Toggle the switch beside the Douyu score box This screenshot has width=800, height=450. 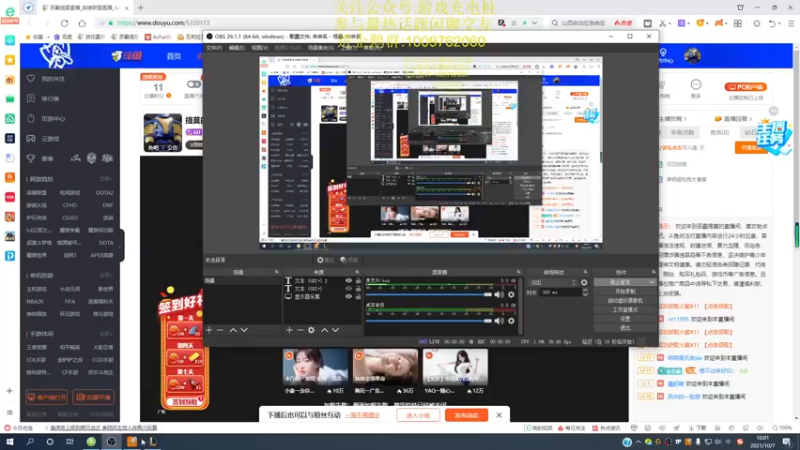(x=194, y=84)
